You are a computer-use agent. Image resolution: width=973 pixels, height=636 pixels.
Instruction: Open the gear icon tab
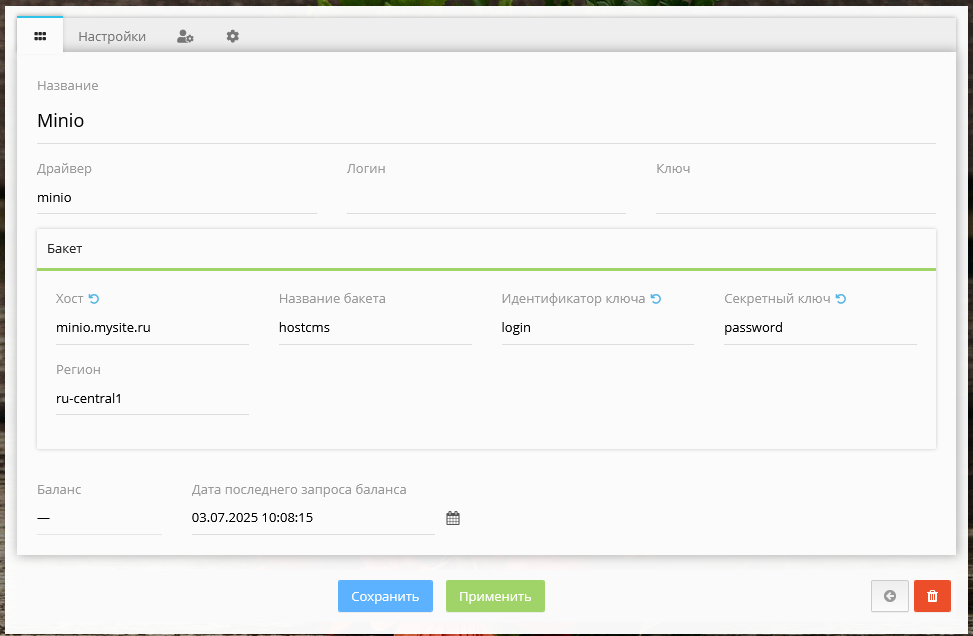(232, 36)
